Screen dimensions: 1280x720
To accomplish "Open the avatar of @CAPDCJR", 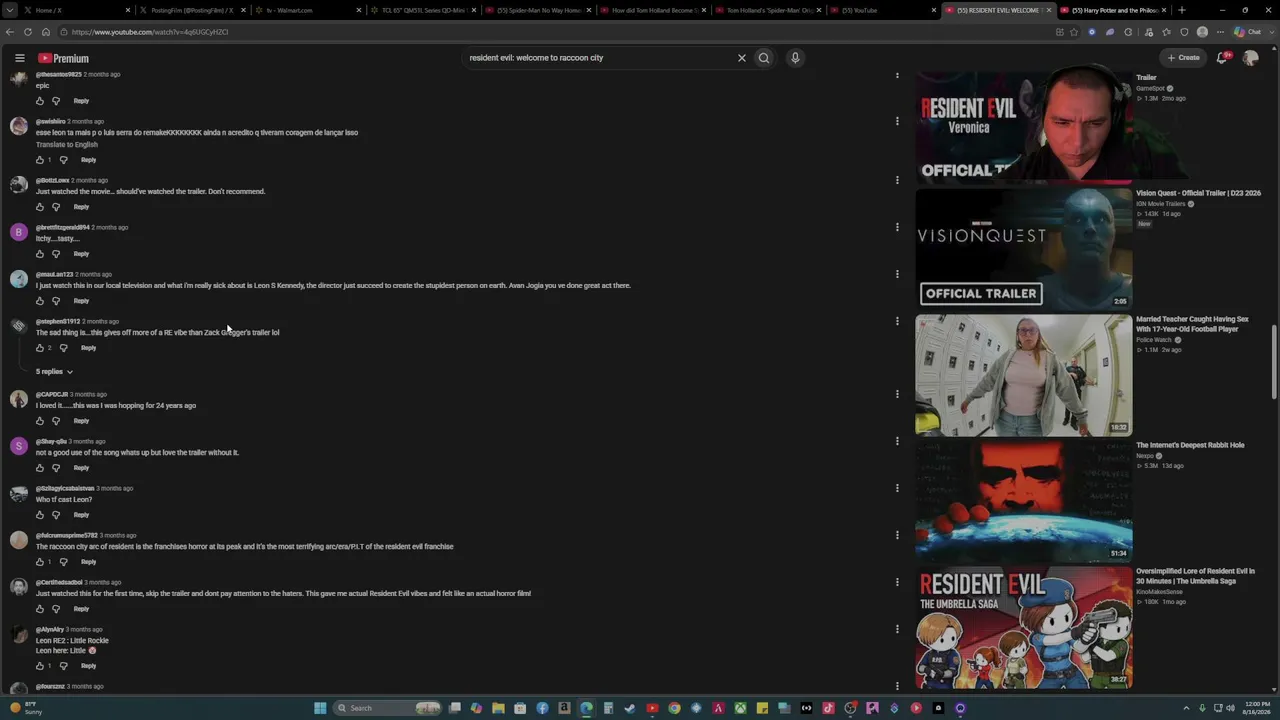I will (x=19, y=399).
